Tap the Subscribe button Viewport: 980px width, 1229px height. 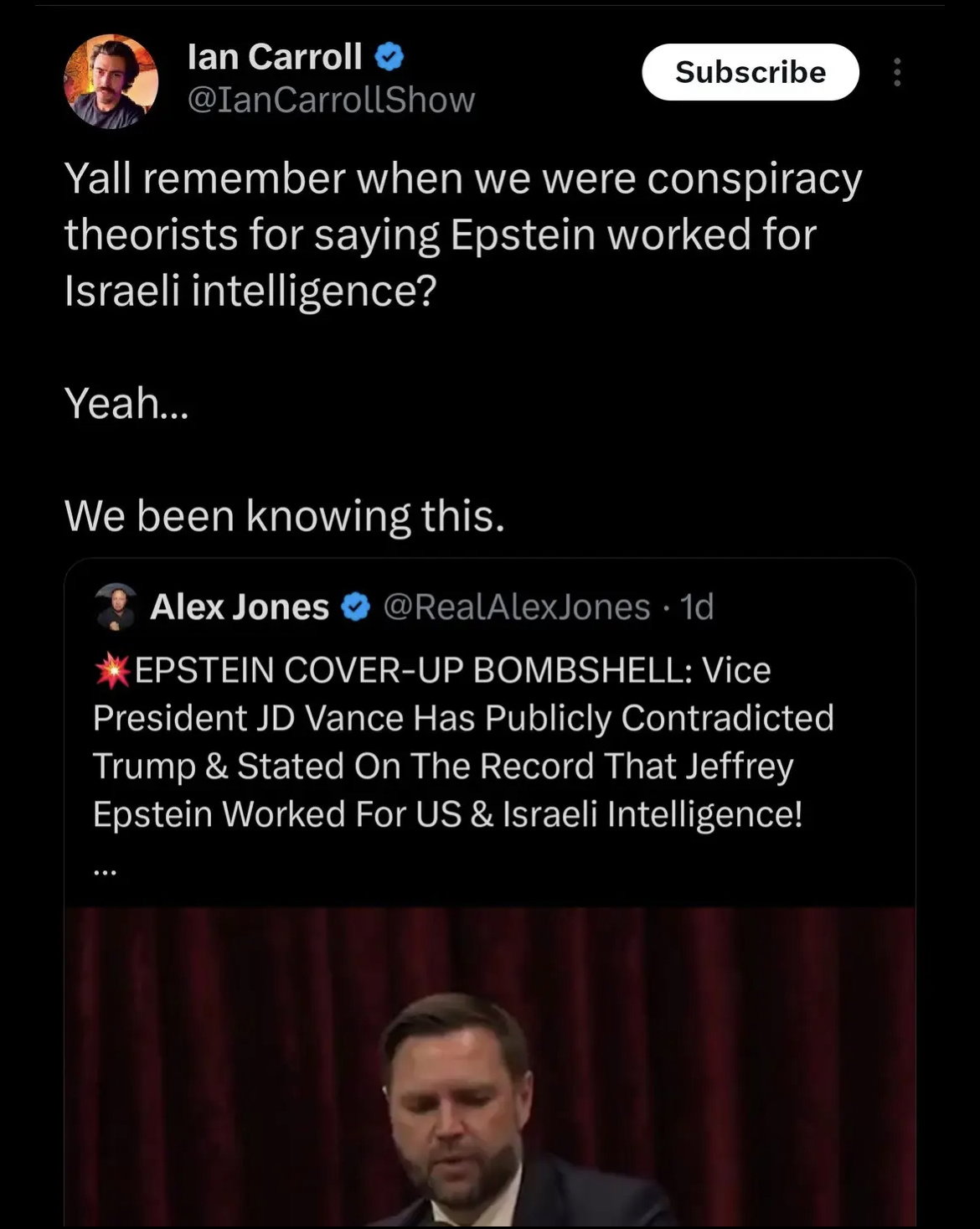750,72
